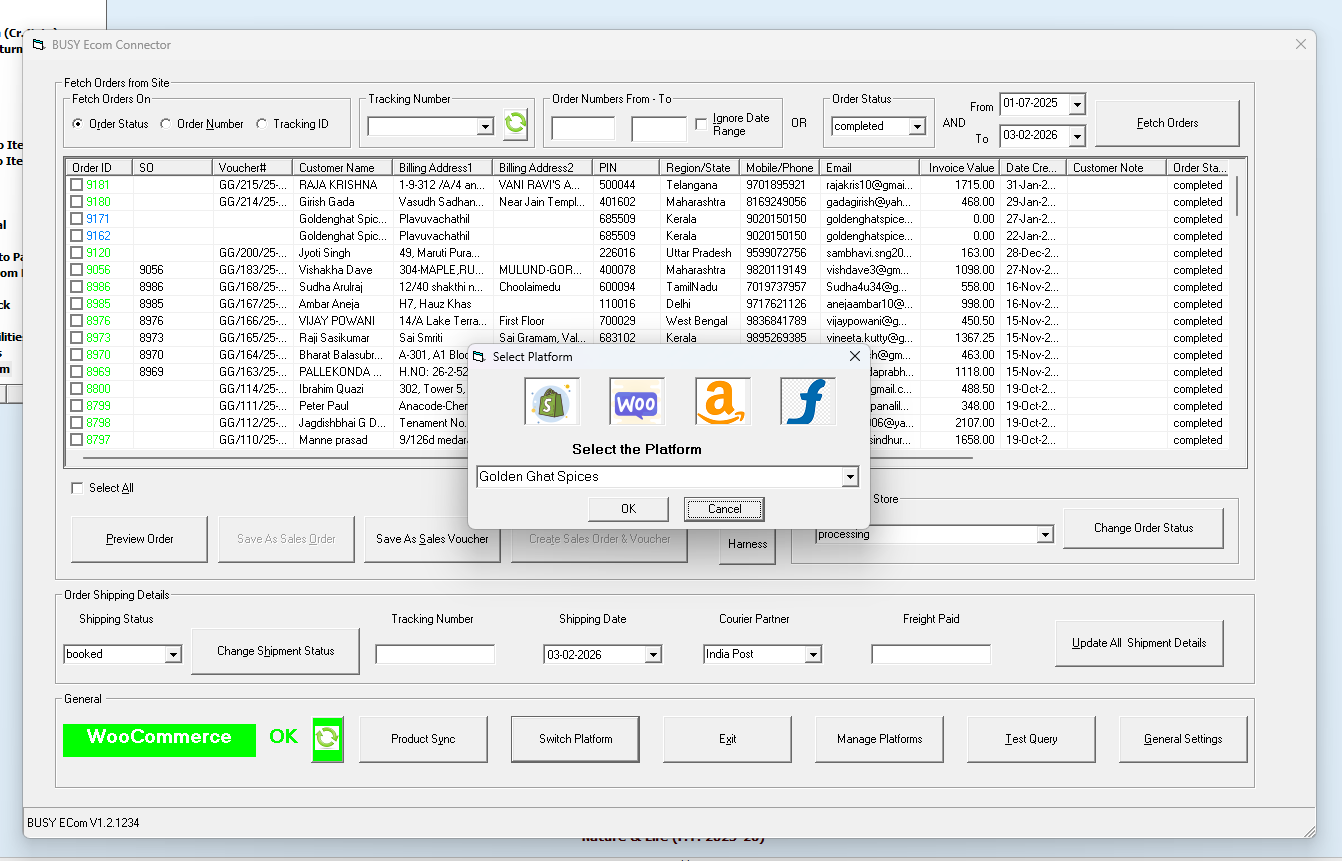This screenshot has width=1342, height=861.
Task: Open the Courier Partner India Post dropdown
Action: [x=813, y=654]
